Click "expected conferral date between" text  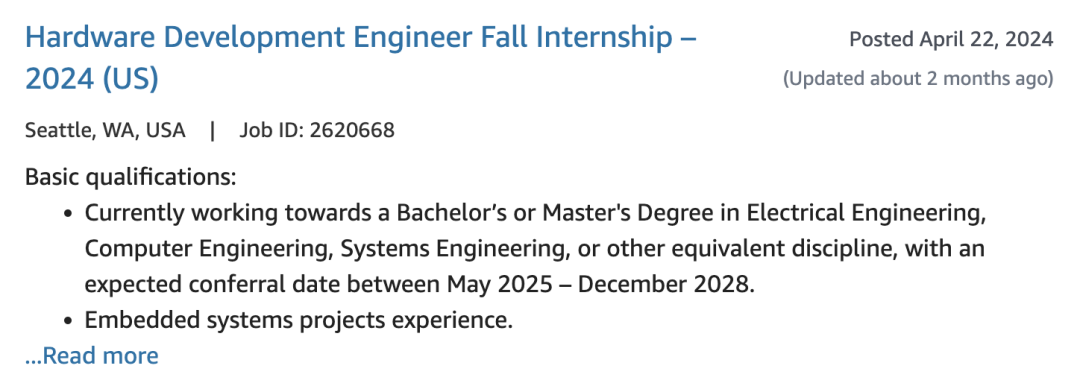click(x=262, y=284)
